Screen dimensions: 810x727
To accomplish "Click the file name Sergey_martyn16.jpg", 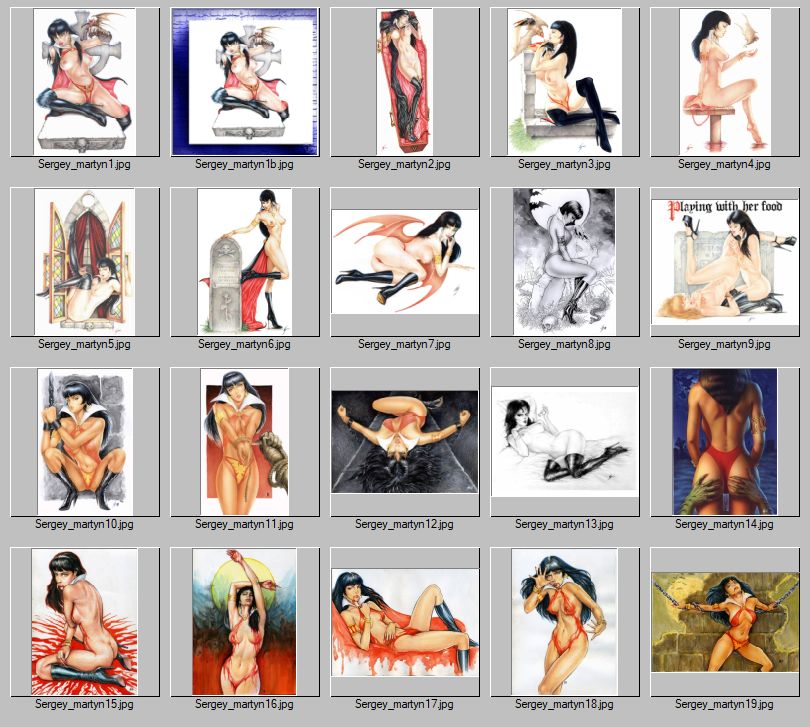I will (244, 704).
